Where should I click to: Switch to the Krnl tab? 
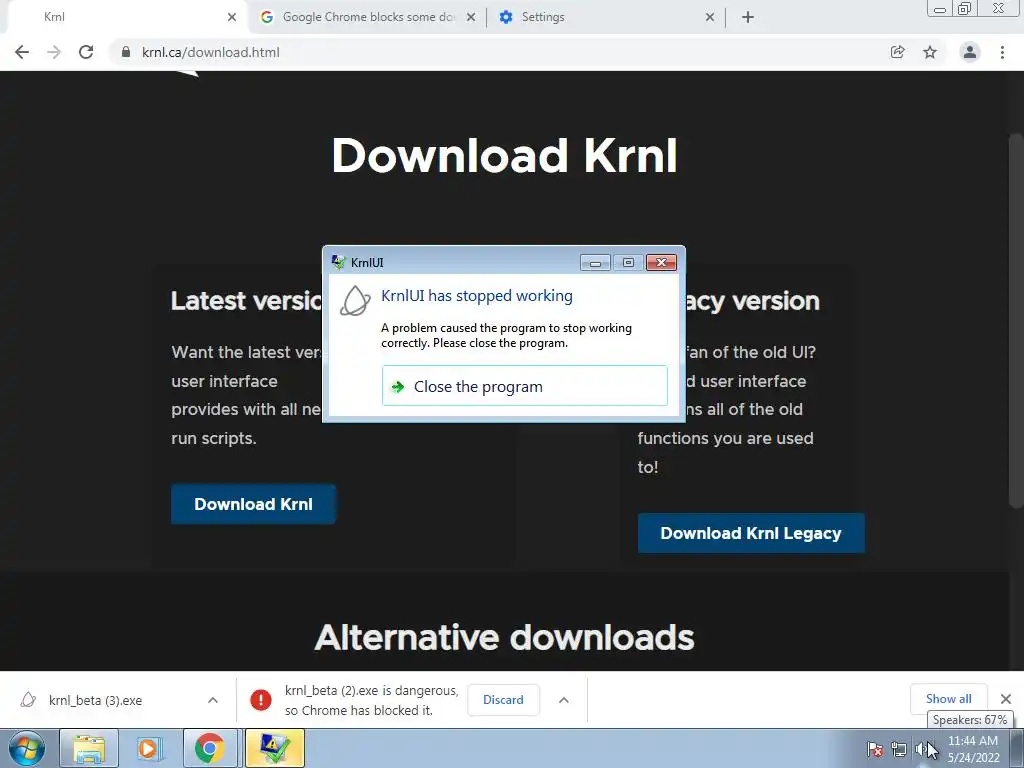pyautogui.click(x=124, y=17)
